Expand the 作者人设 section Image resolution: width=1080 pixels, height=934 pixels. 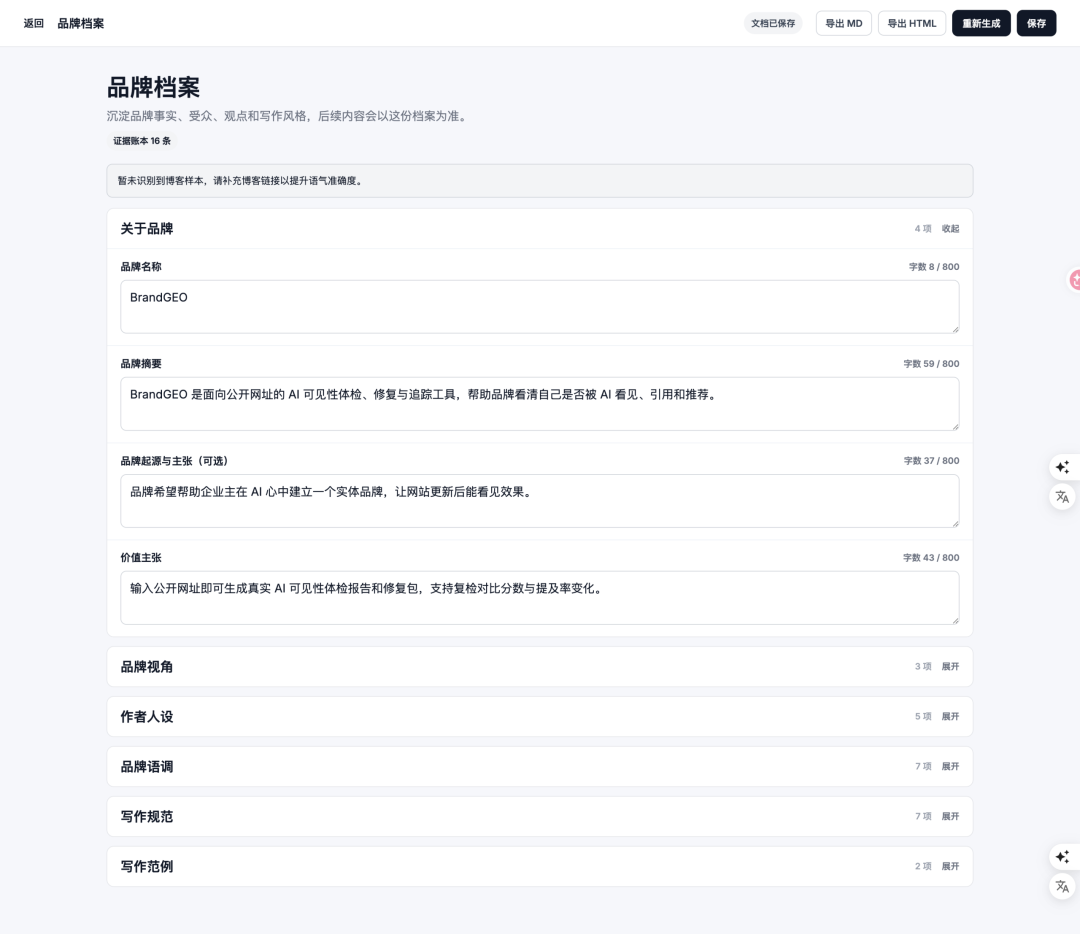pyautogui.click(x=950, y=716)
